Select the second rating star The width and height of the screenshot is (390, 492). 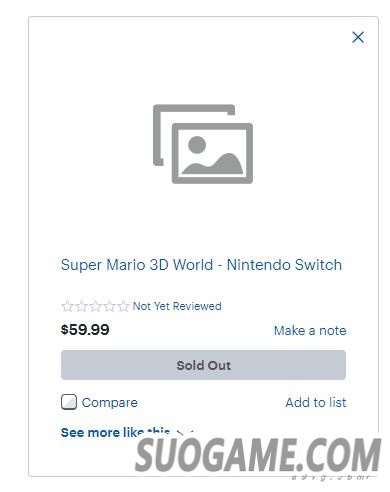(x=81, y=306)
